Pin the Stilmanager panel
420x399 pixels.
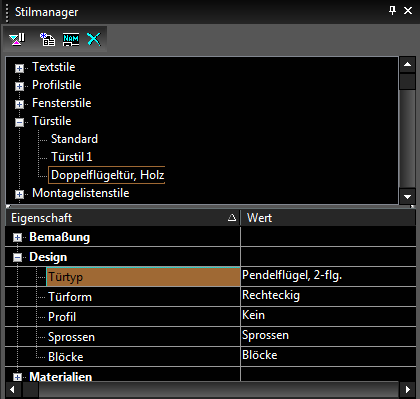point(392,11)
